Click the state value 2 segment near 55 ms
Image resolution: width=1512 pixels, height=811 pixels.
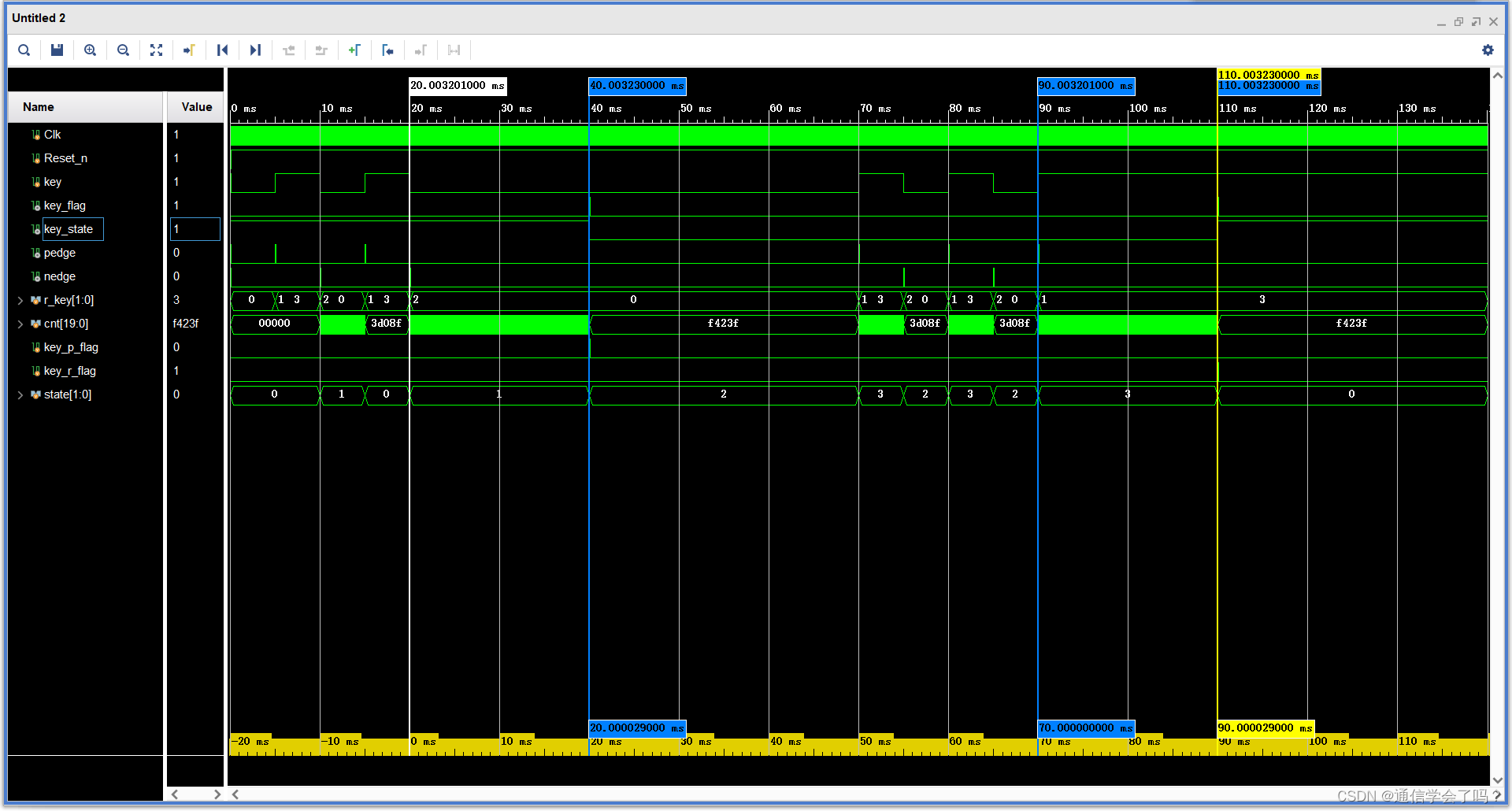[x=724, y=394]
